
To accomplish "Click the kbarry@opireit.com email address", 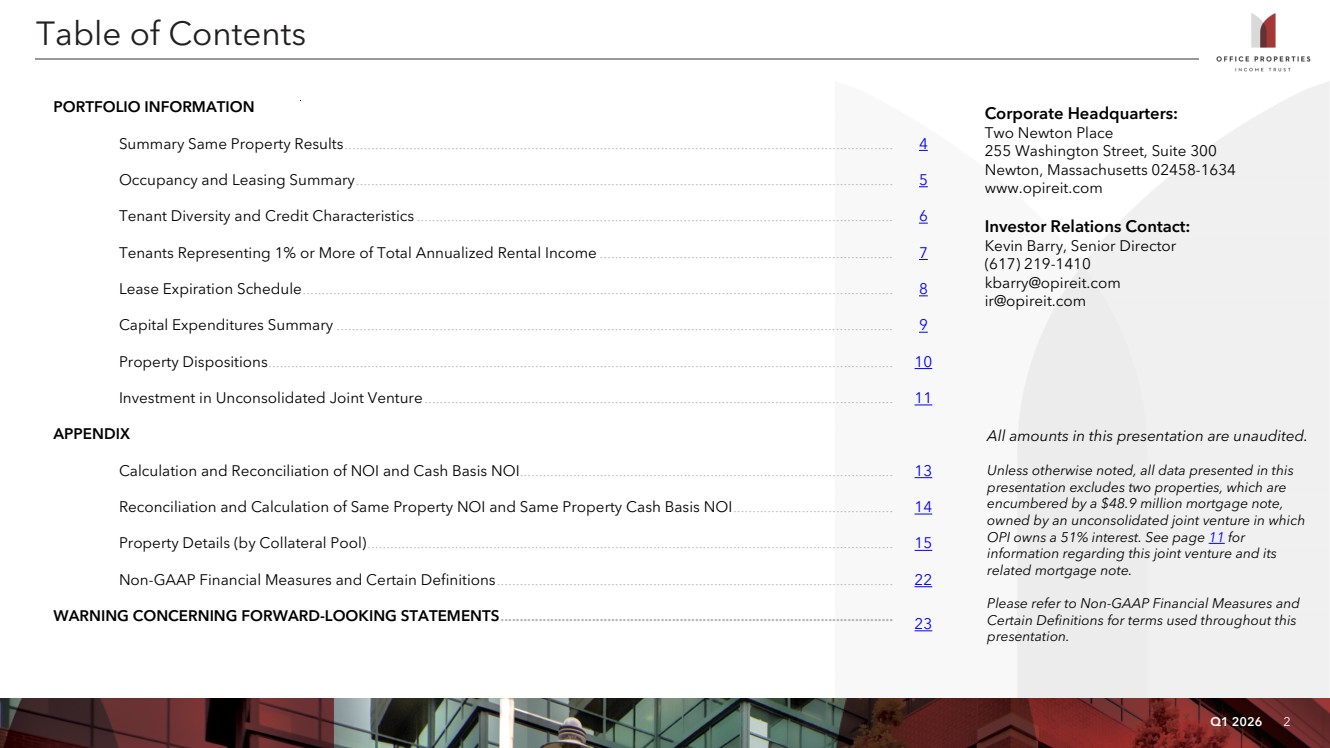I will click(x=1052, y=283).
